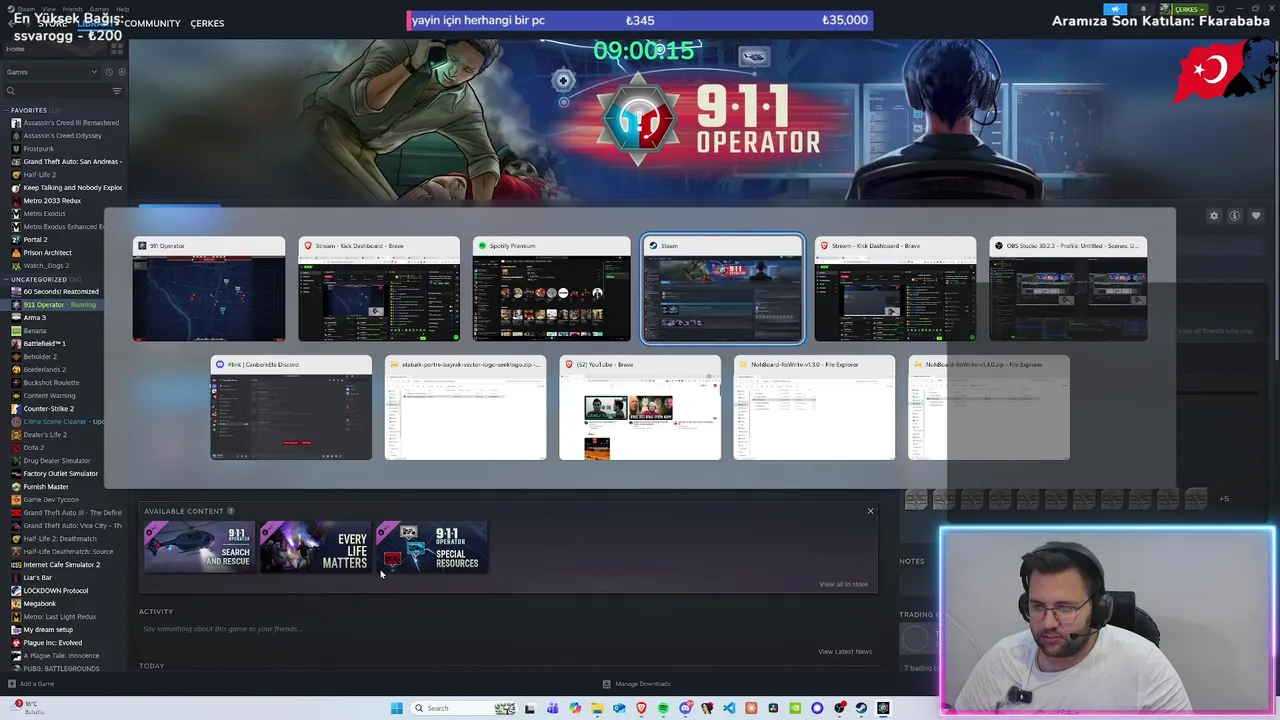Open Manage Downloads at the bottom

point(636,684)
